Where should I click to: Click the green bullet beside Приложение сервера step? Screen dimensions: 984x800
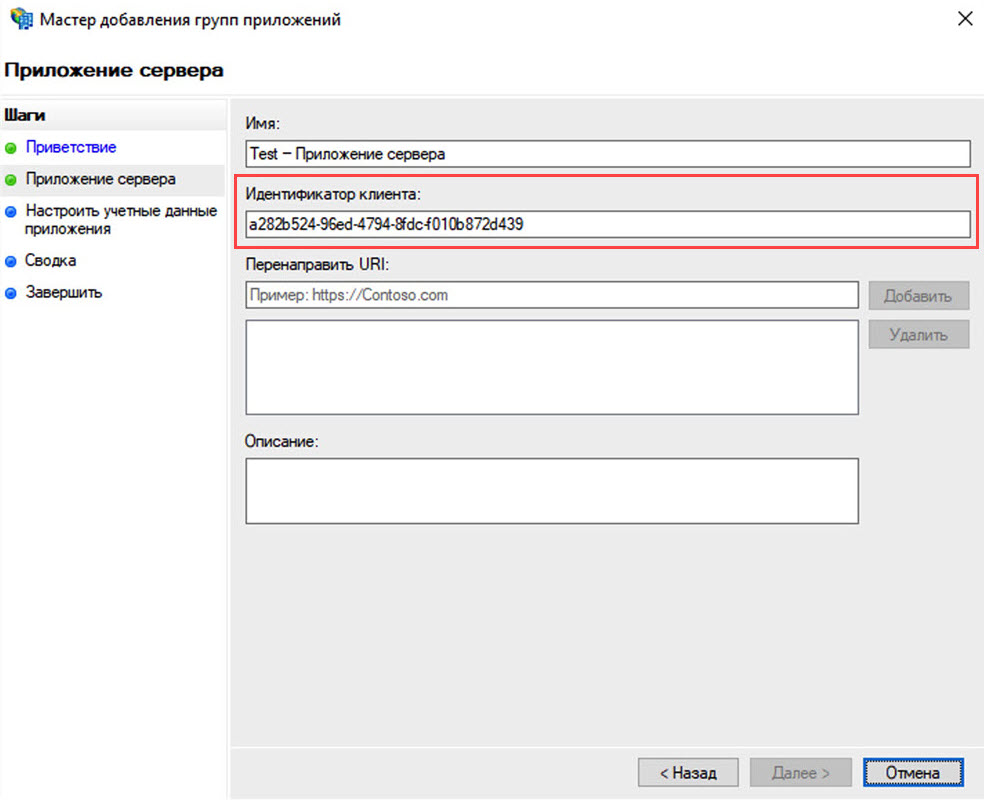point(11,180)
